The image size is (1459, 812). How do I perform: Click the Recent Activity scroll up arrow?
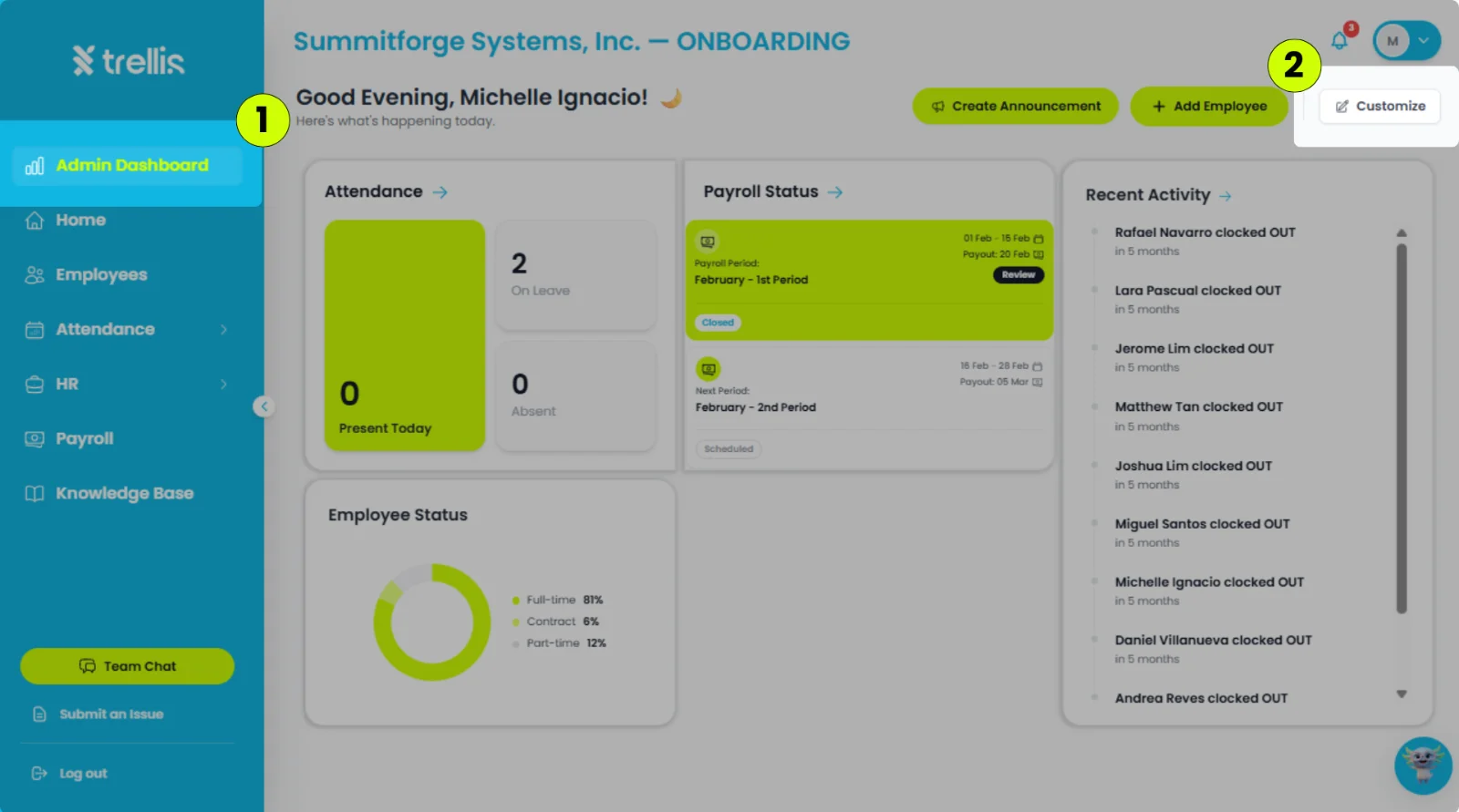click(x=1402, y=233)
